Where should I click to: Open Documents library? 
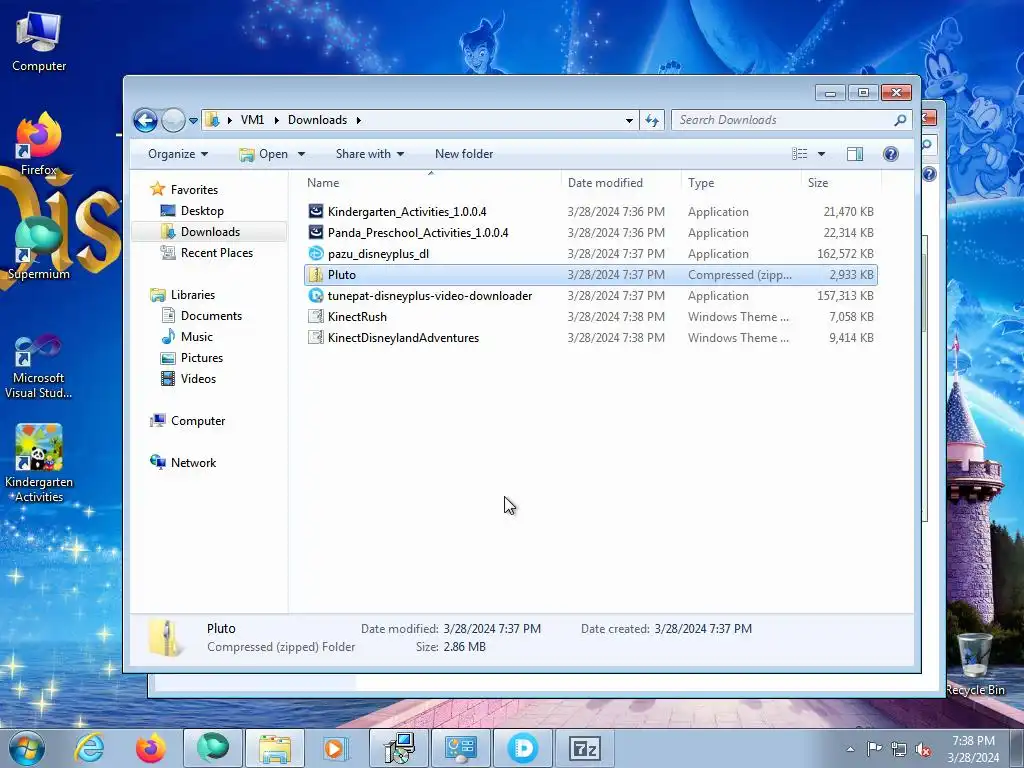coord(201,315)
